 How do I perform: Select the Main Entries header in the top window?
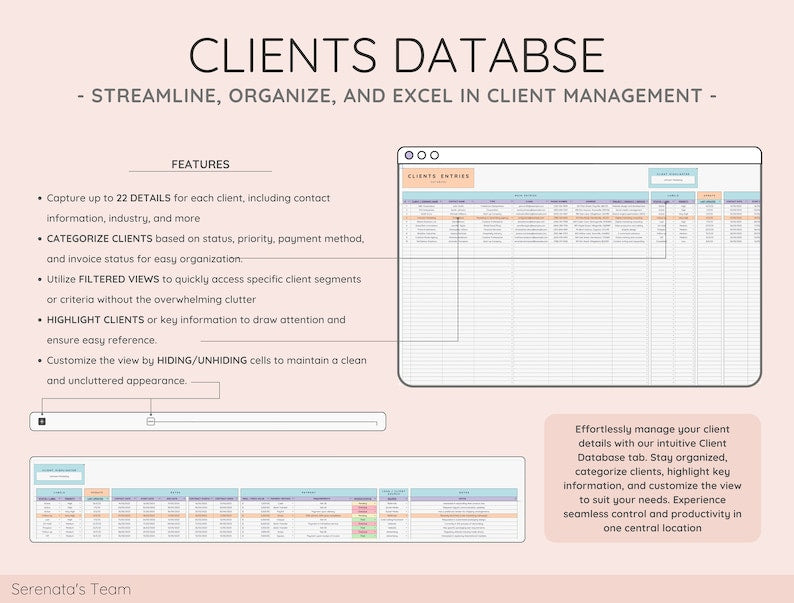pyautogui.click(x=525, y=195)
